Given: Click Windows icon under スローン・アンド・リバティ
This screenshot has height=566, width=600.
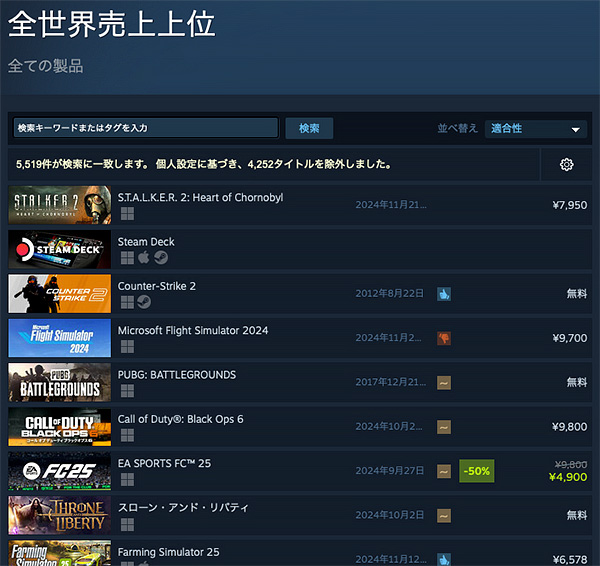Looking at the screenshot, I should point(127,524).
